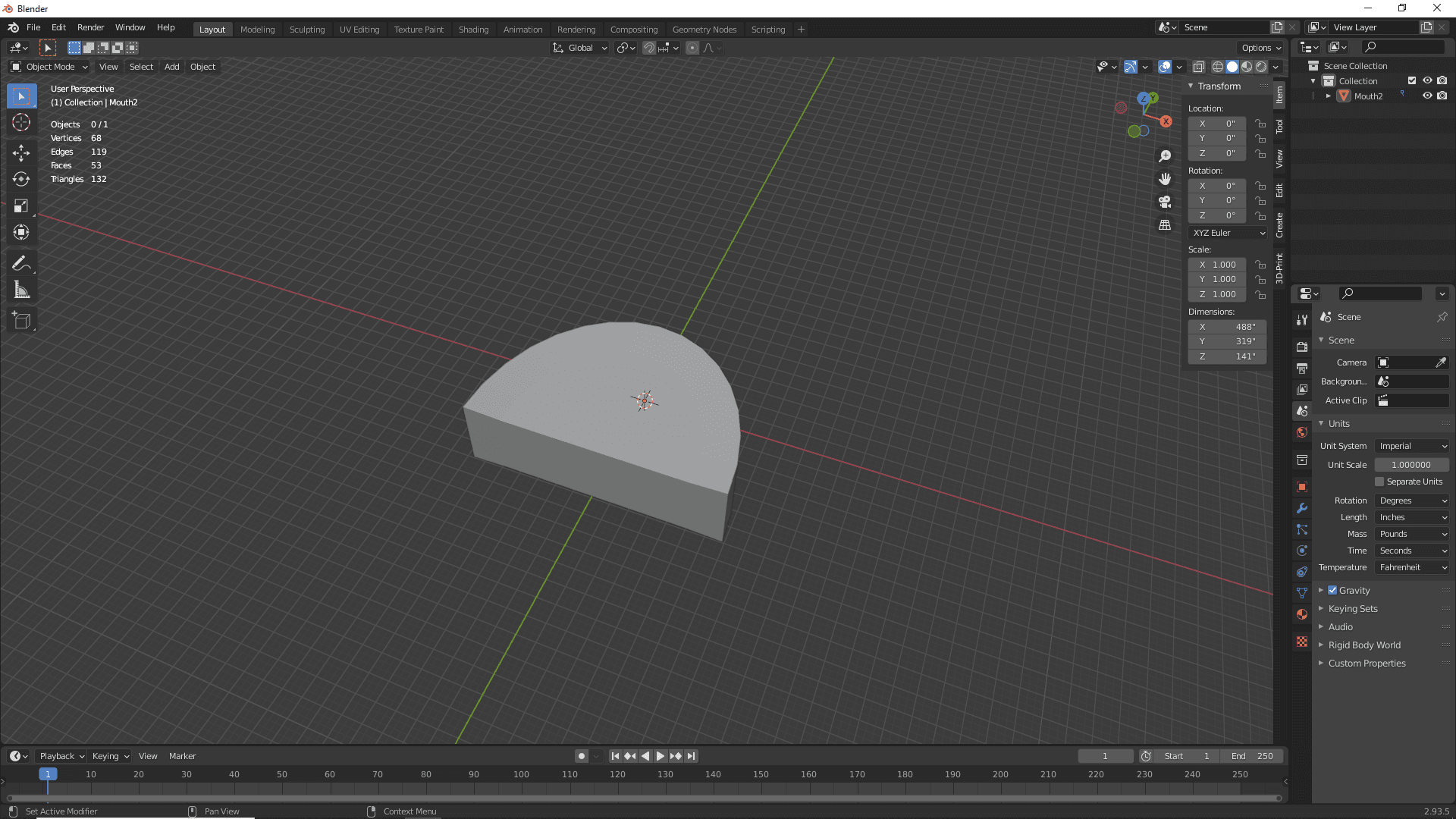
Task: Open the Modifier properties wrench tab
Action: pyautogui.click(x=1302, y=508)
